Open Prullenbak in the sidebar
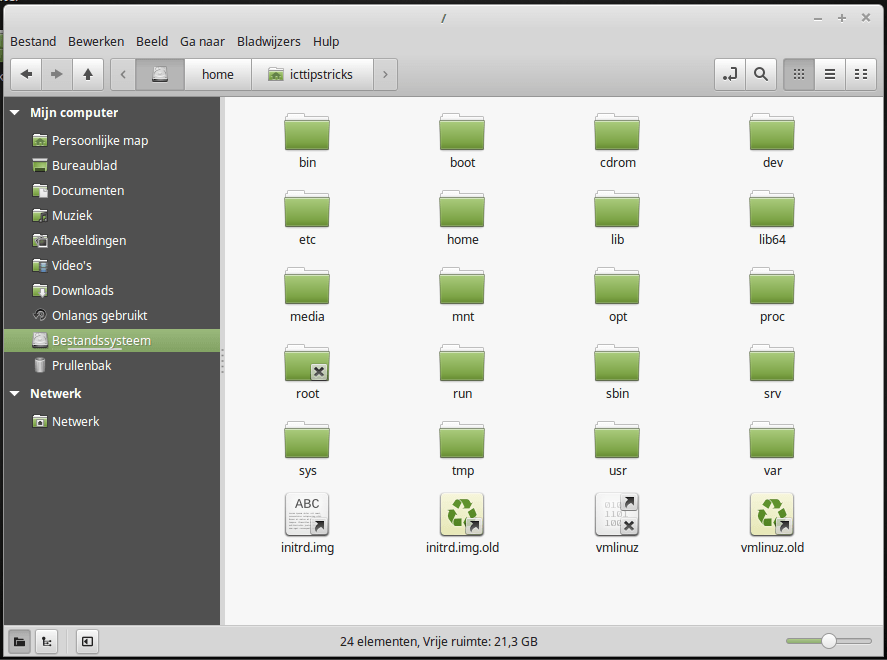 112,365
